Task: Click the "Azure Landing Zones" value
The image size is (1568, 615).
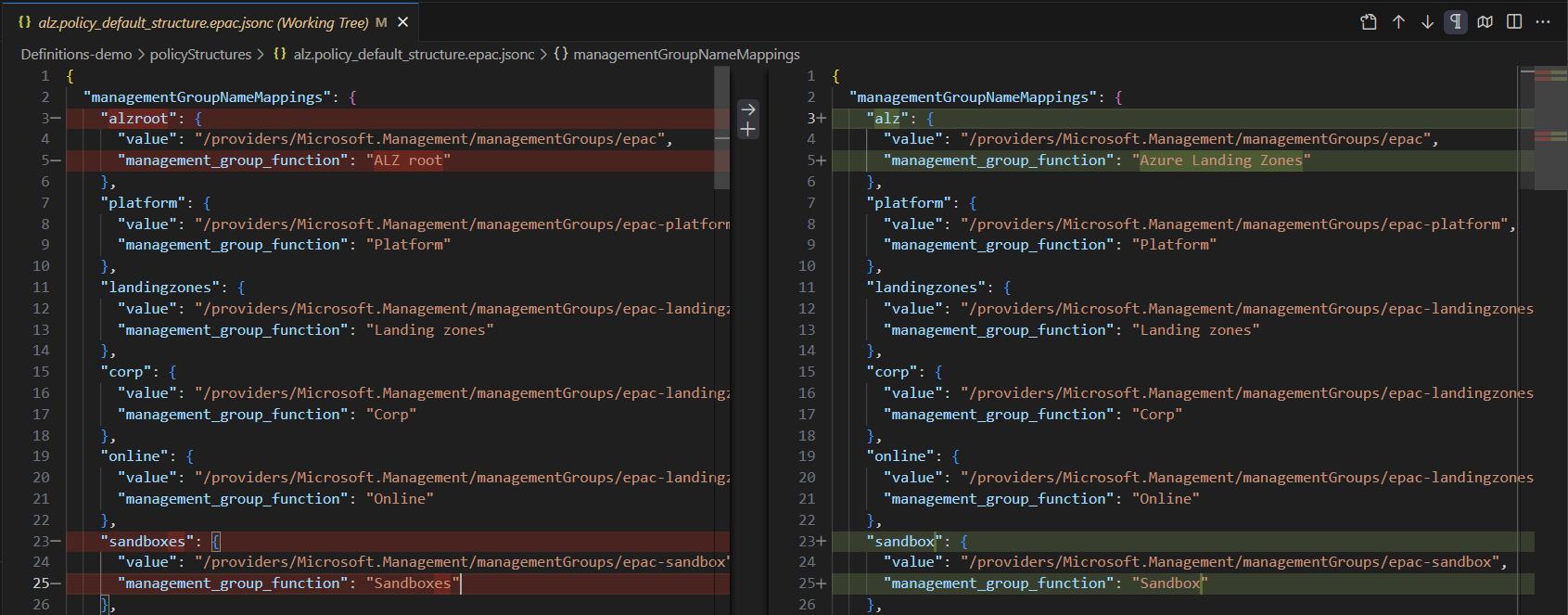Action: pos(1221,160)
